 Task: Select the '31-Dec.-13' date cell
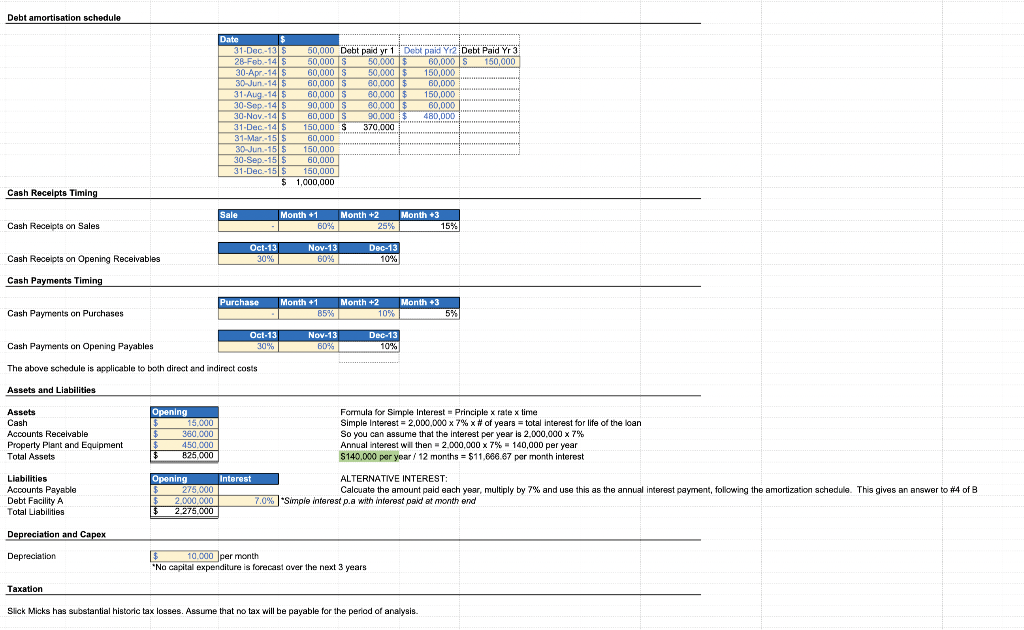(248, 50)
